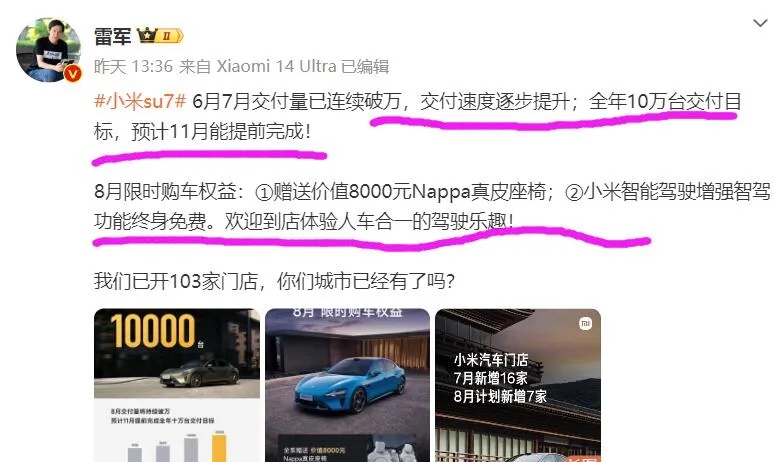Click the crown membership level badge

[x=160, y=36]
